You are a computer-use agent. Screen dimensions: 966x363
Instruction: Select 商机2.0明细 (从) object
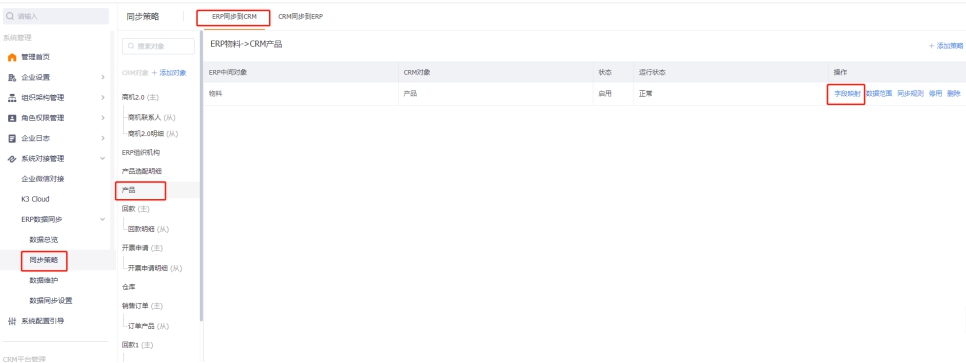pos(153,133)
